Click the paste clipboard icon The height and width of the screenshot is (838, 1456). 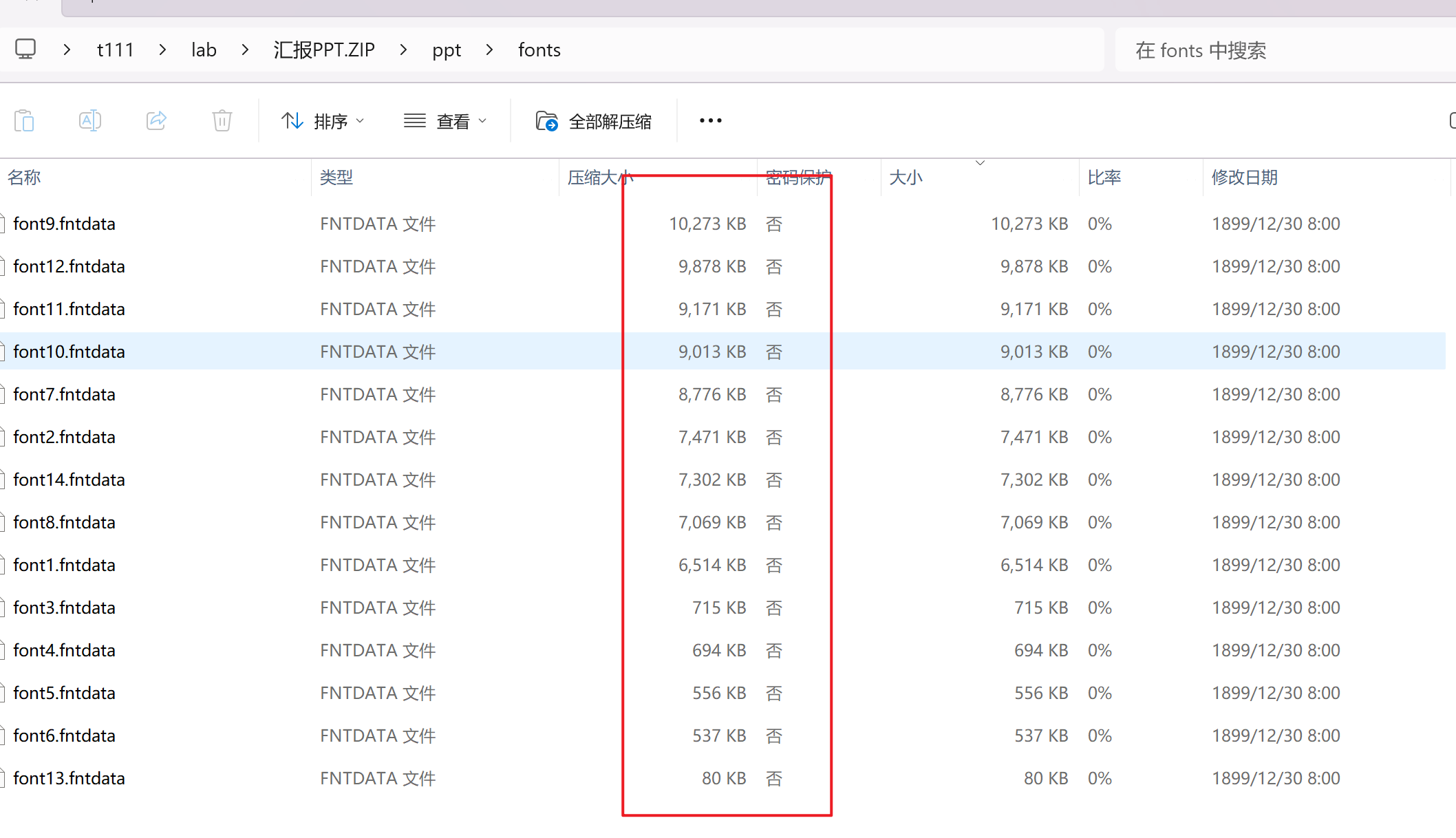[24, 121]
